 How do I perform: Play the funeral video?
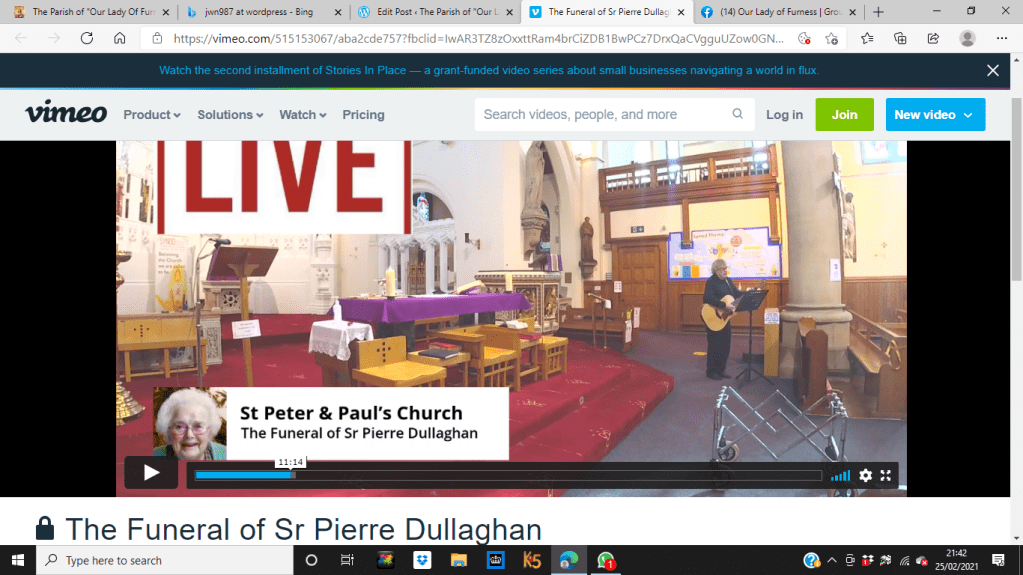click(x=151, y=473)
